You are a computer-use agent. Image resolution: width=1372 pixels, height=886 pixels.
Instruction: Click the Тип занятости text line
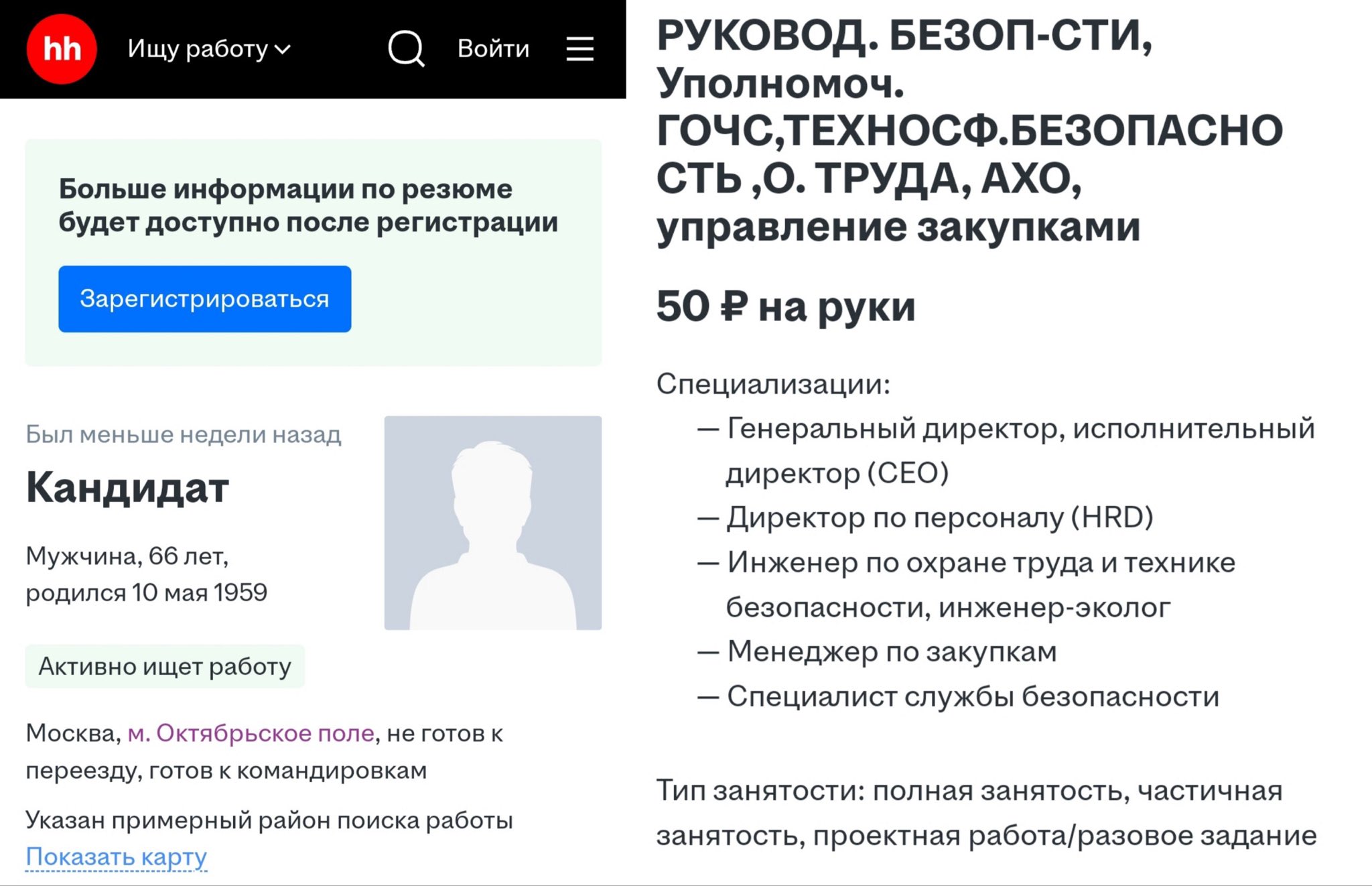(x=969, y=792)
